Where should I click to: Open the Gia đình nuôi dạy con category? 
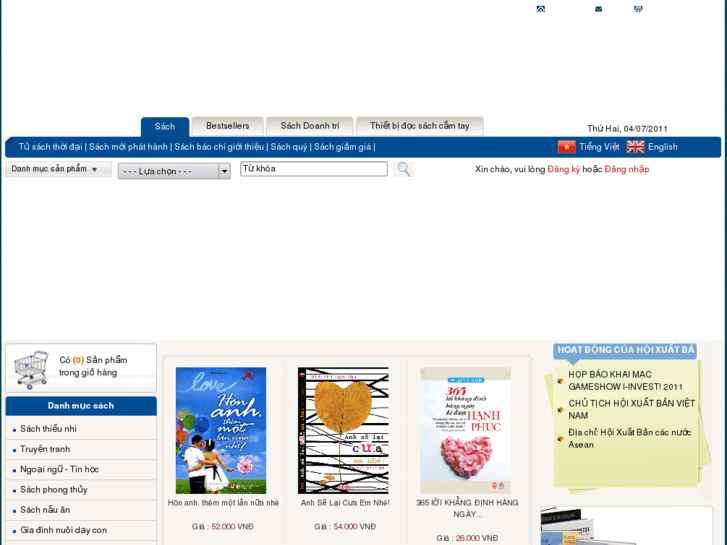point(64,530)
